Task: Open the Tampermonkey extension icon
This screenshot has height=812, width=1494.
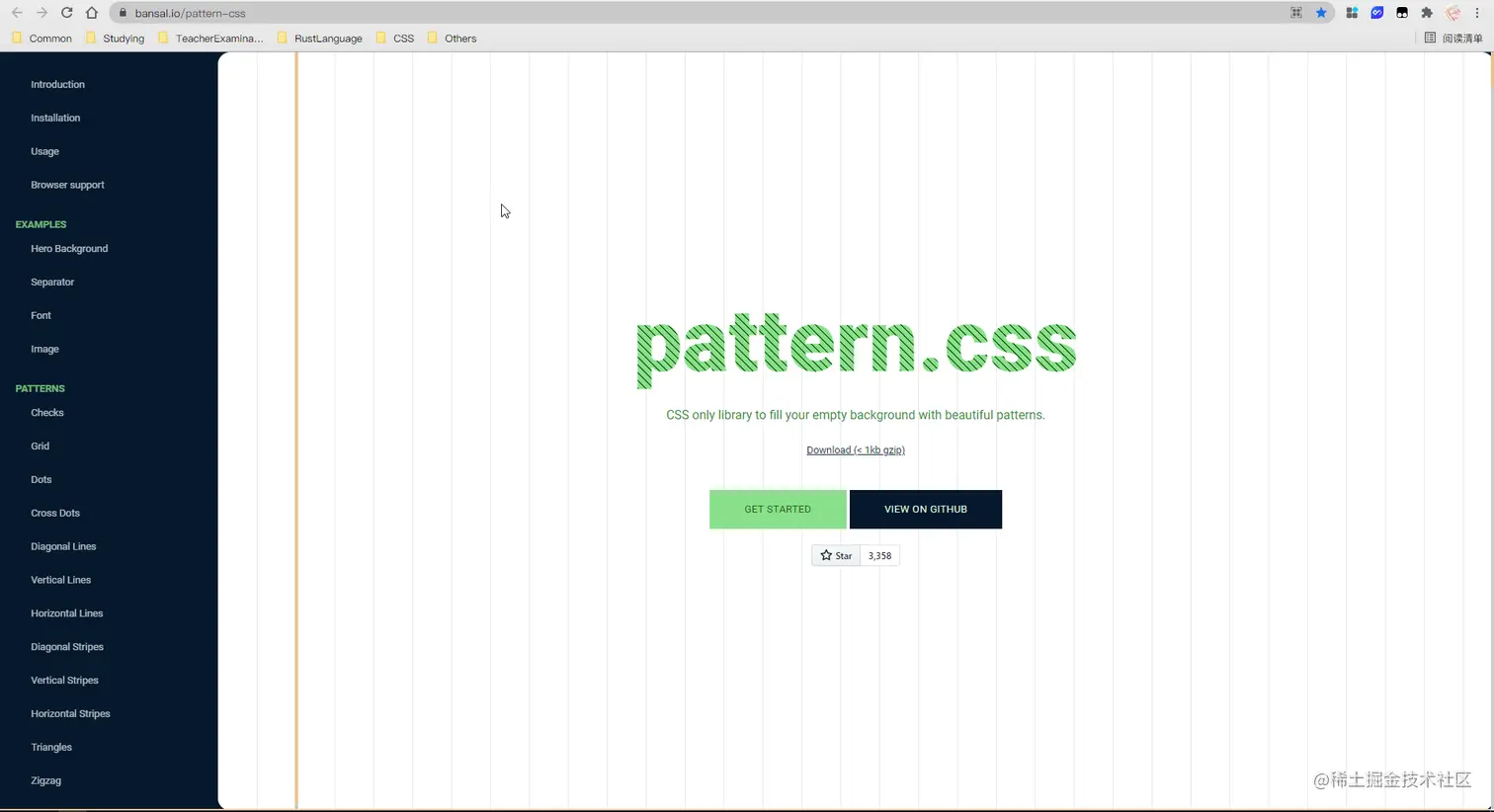Action: [x=1402, y=13]
